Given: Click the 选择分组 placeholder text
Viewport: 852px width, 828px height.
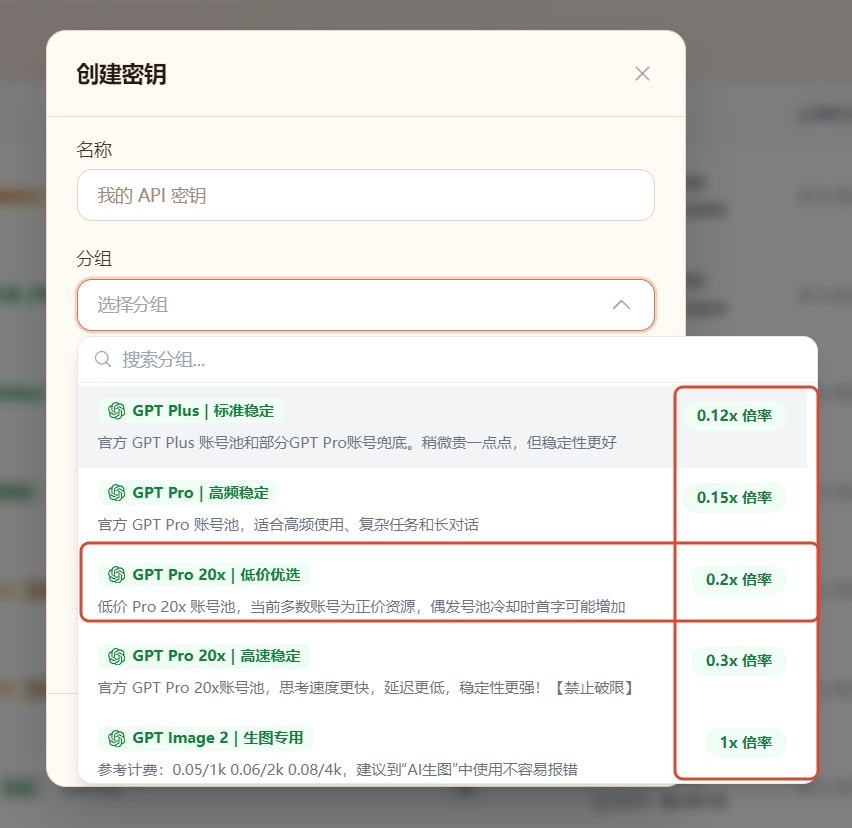Looking at the screenshot, I should (x=133, y=305).
